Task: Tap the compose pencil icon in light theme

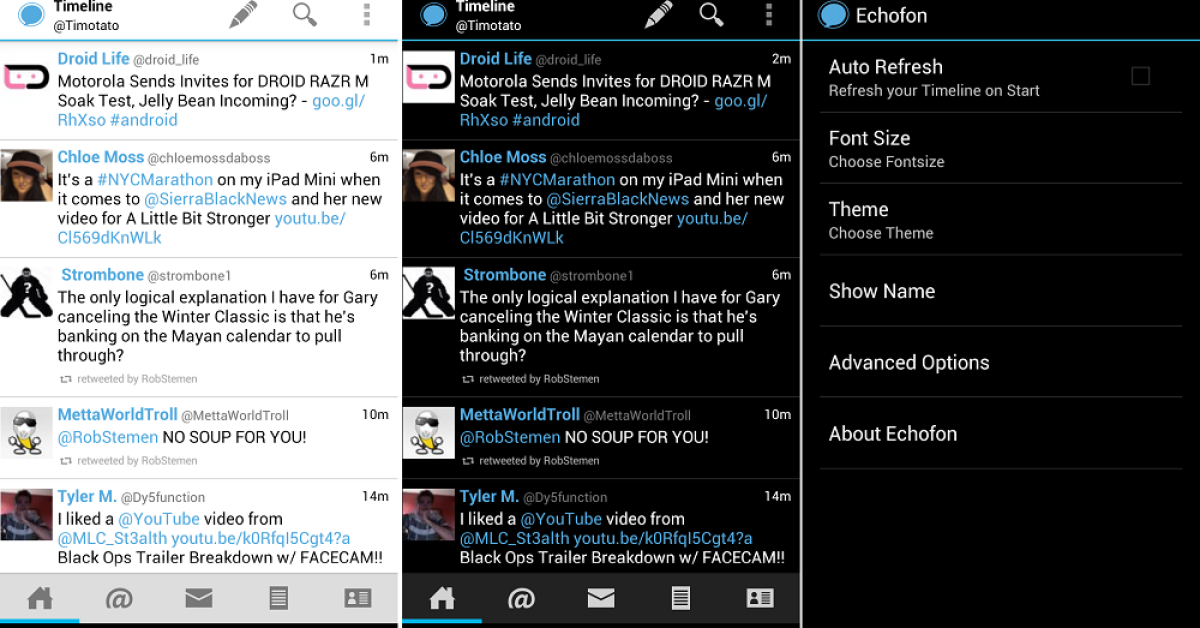Action: [242, 14]
